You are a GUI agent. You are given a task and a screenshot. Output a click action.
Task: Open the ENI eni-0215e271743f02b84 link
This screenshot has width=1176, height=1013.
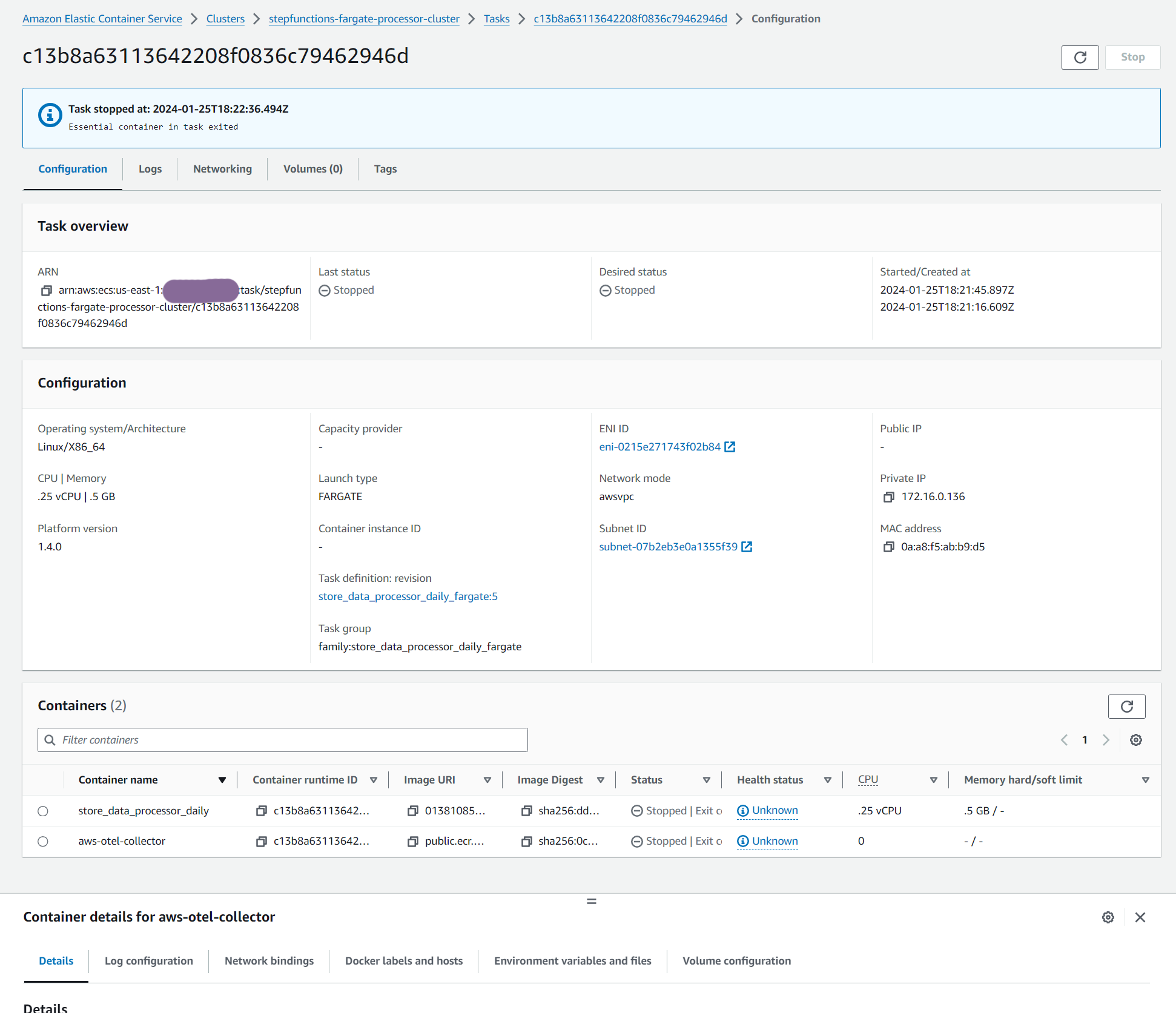point(659,447)
